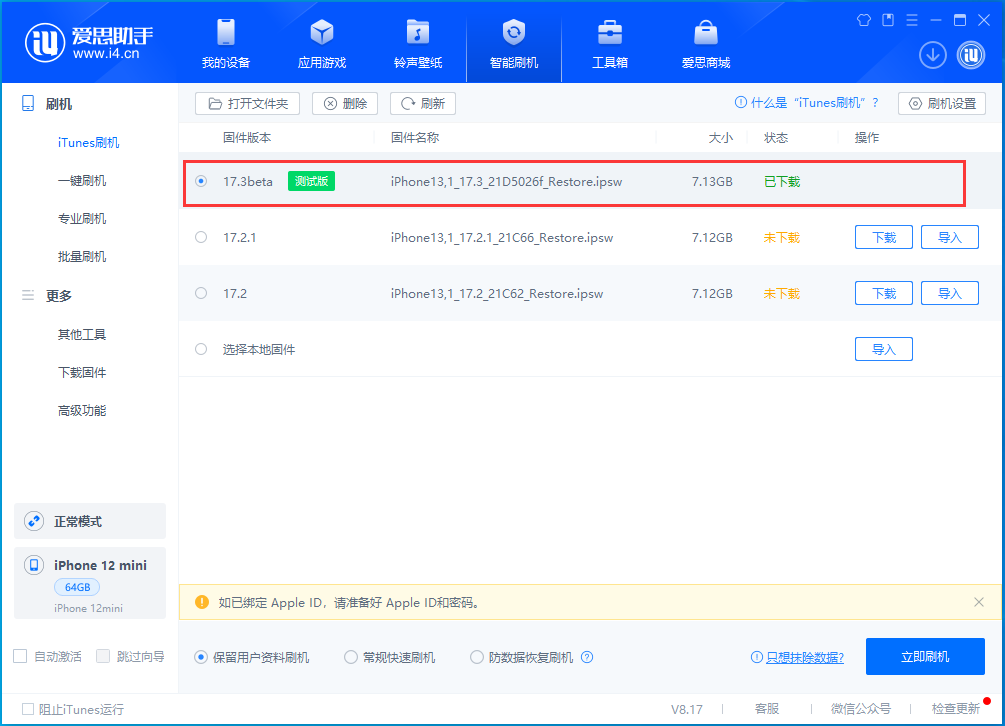Visit the 爱思商城 store

[x=705, y=42]
